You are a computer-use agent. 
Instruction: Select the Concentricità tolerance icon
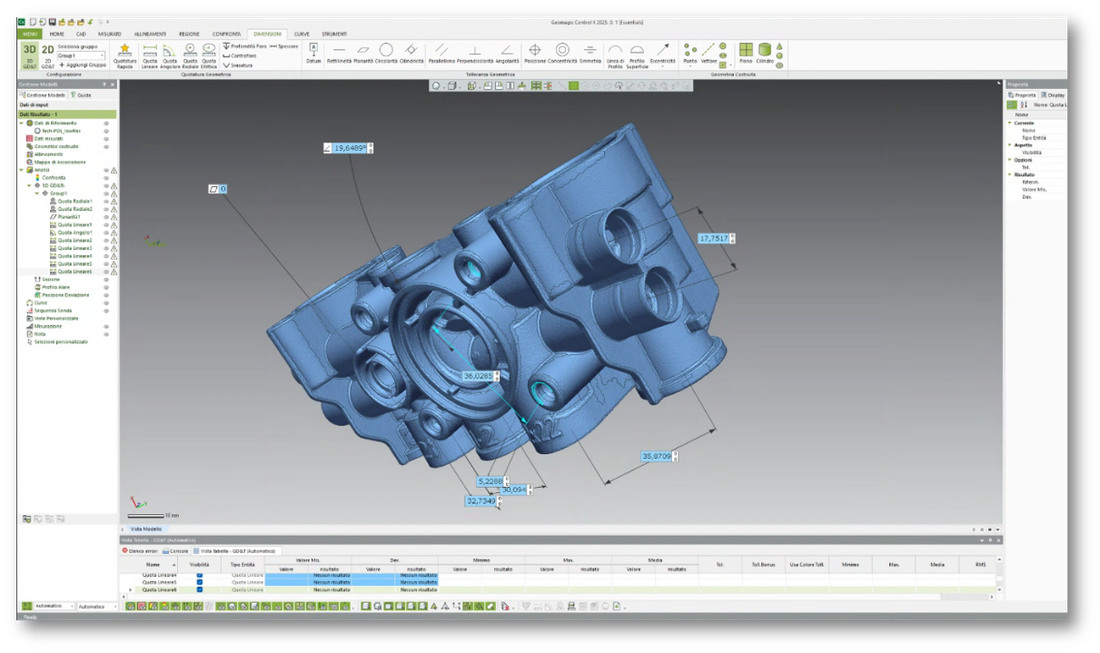tap(562, 50)
